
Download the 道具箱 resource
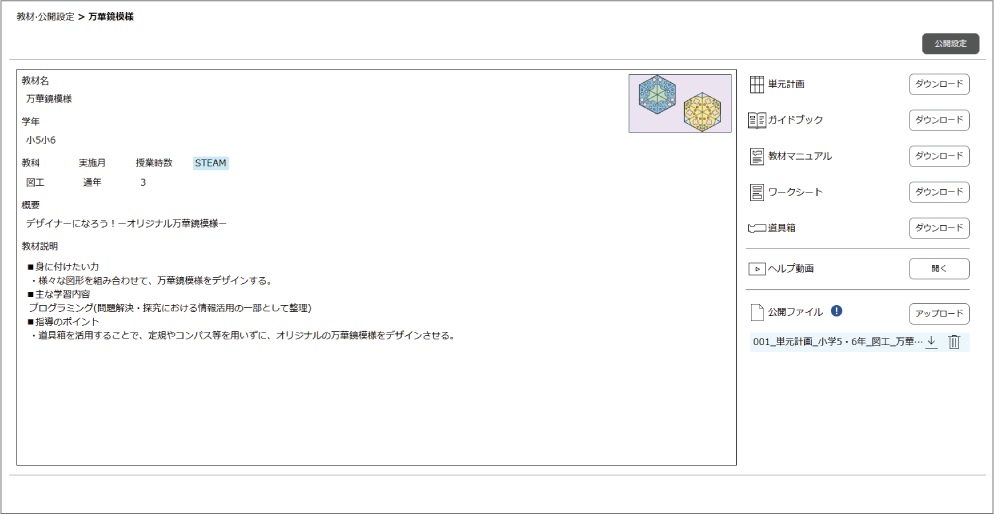click(939, 228)
